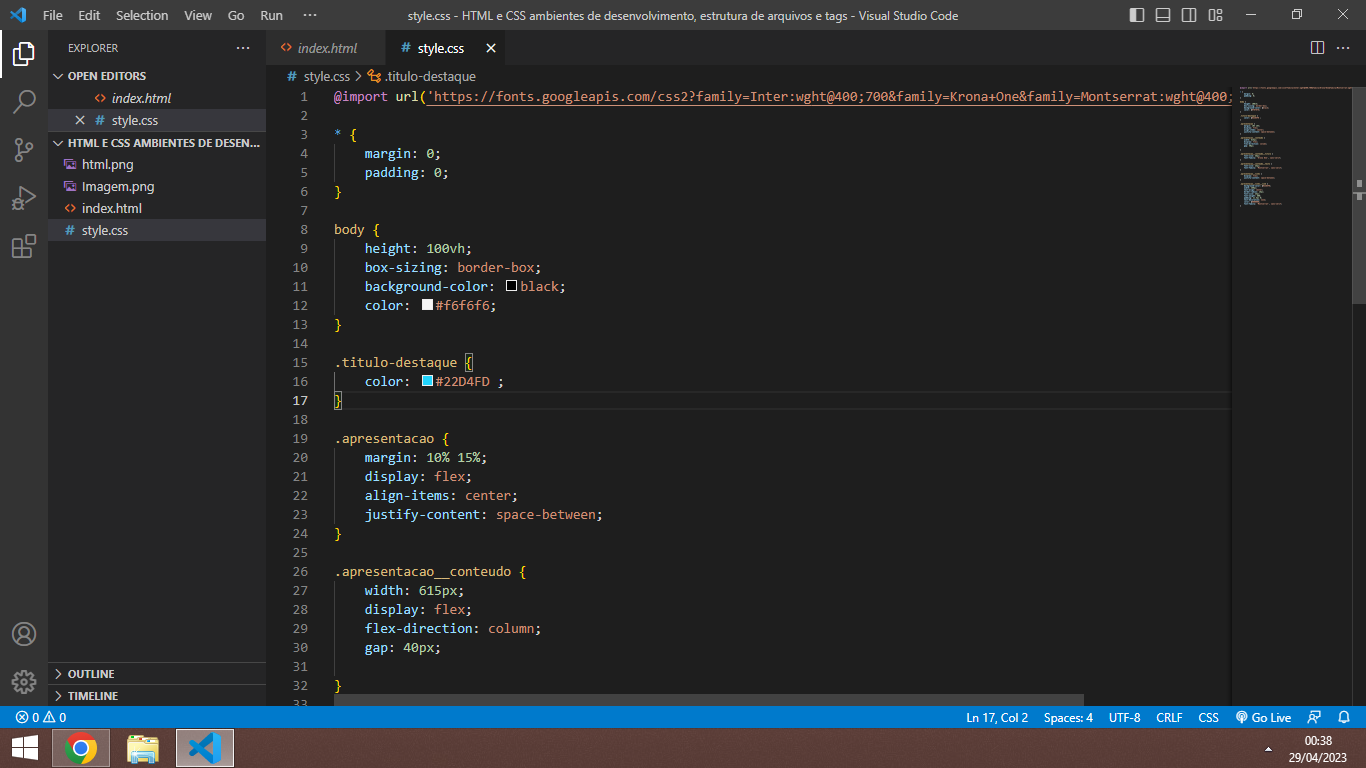This screenshot has width=1366, height=768.
Task: Open html.png in the file tree
Action: coord(157,164)
